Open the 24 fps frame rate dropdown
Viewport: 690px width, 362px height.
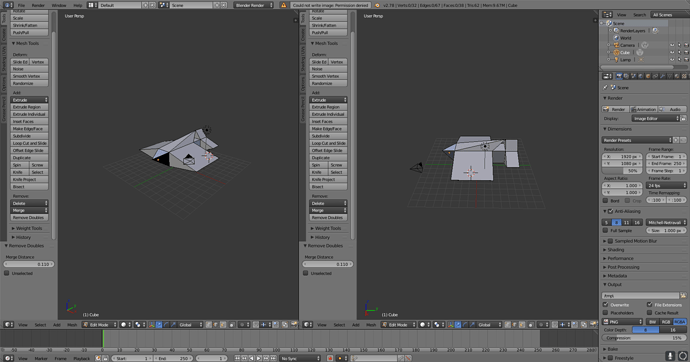pyautogui.click(x=666, y=186)
